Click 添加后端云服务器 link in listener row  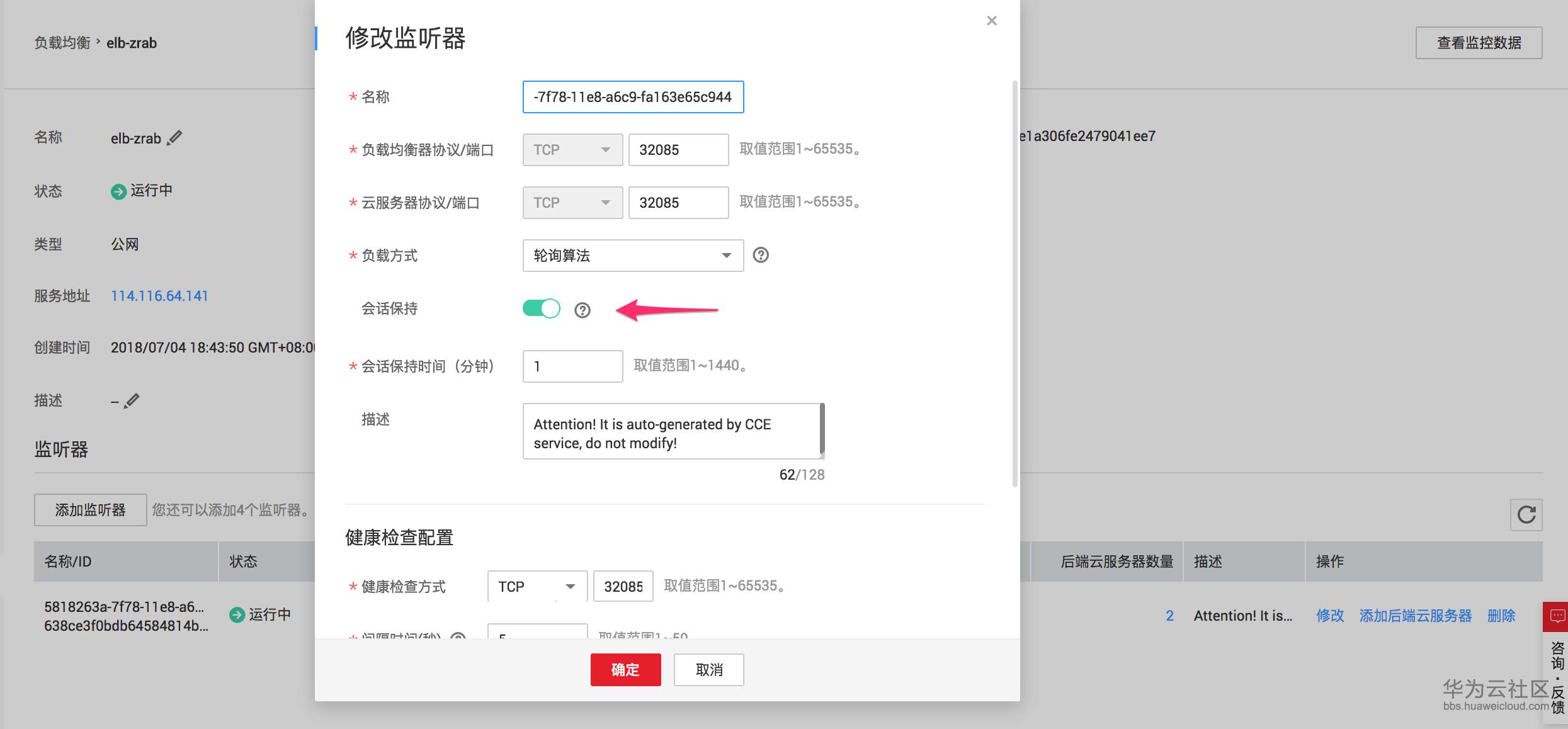1415,616
